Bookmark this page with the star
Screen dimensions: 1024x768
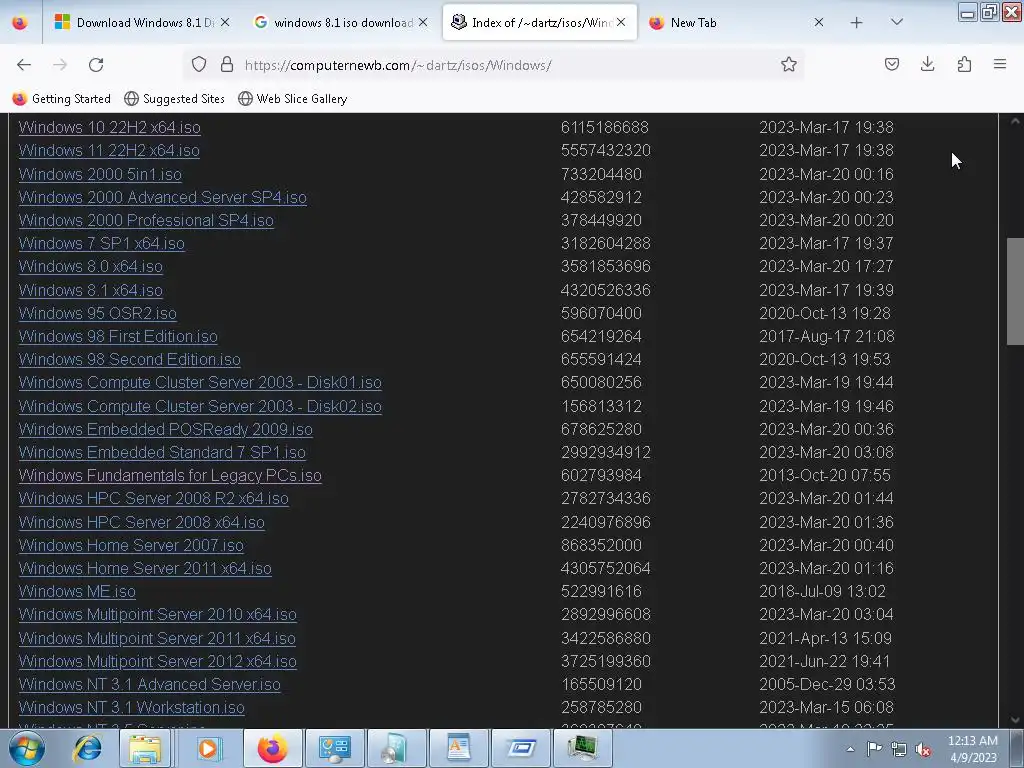coord(789,65)
